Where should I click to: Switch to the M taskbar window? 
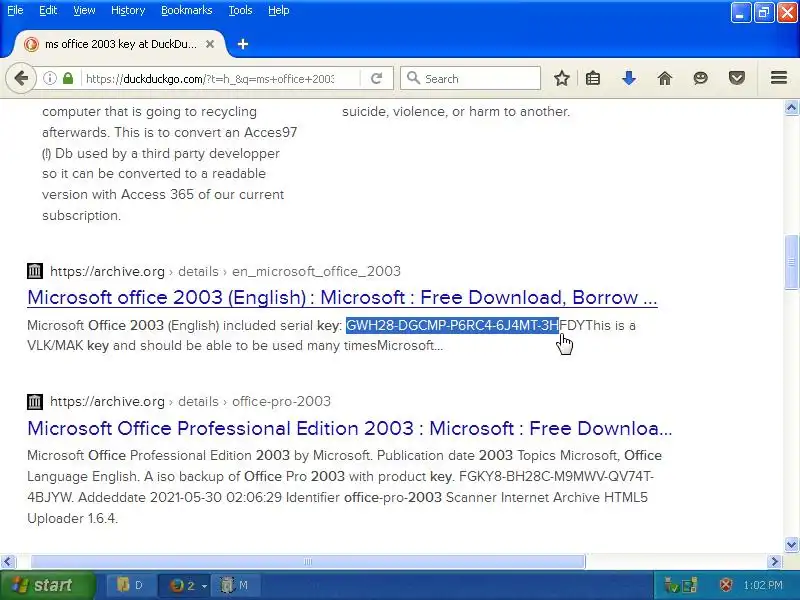coord(238,585)
